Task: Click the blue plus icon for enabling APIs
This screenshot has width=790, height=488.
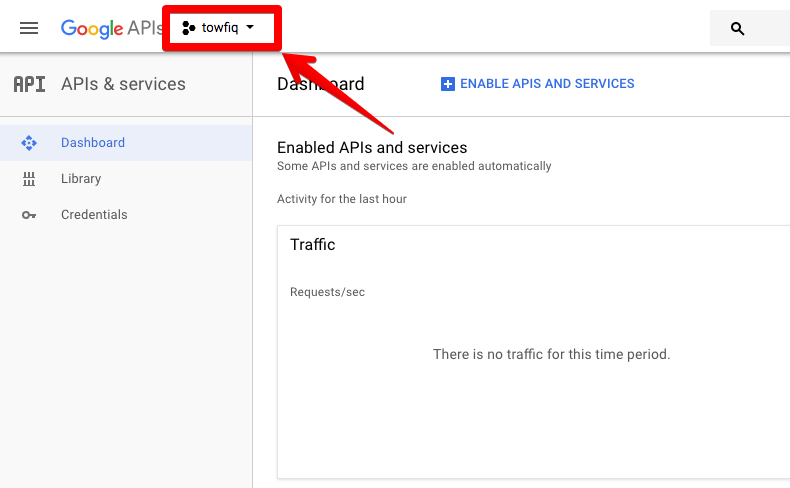Action: [x=448, y=84]
